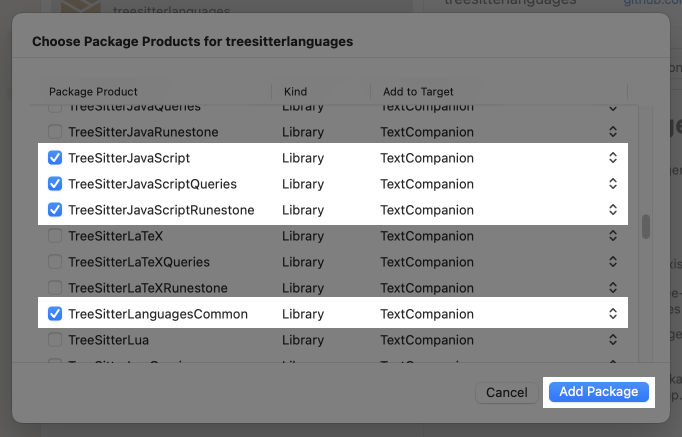Check the TreeSitterLaTeX checkbox
The image size is (682, 437).
pos(55,236)
